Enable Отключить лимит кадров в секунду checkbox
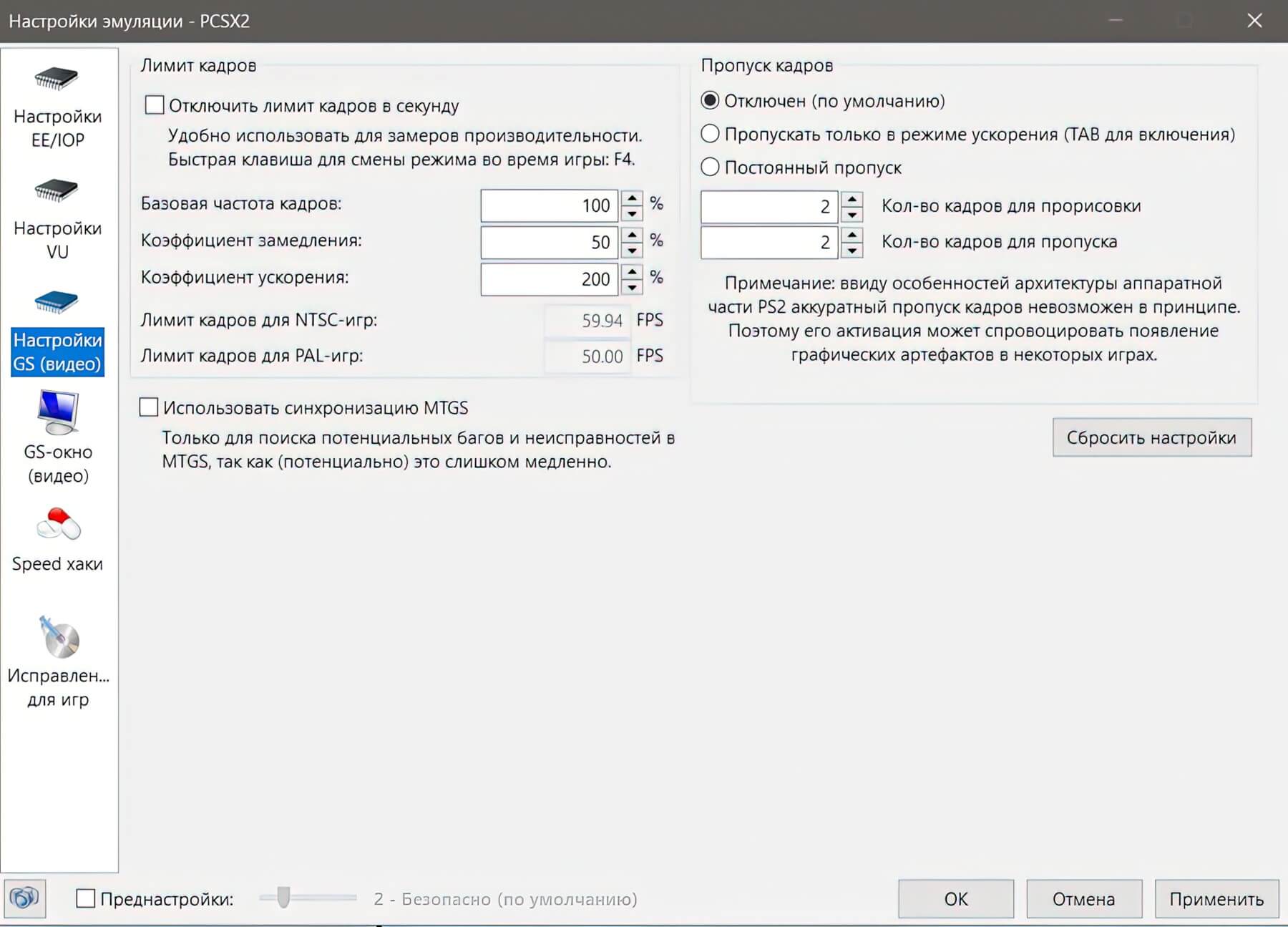Image resolution: width=1288 pixels, height=927 pixels. [x=154, y=105]
